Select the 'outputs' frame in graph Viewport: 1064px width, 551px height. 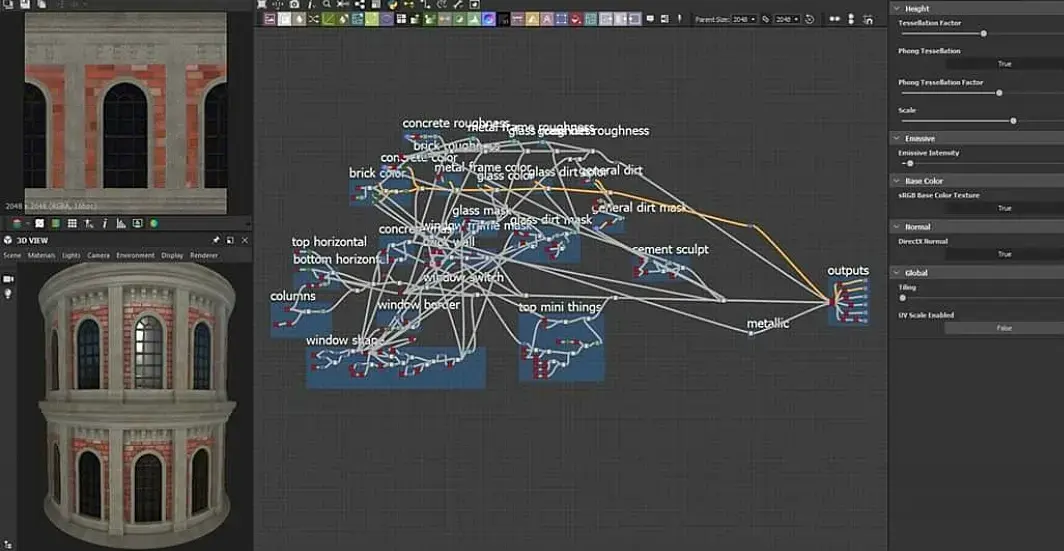pyautogui.click(x=848, y=301)
